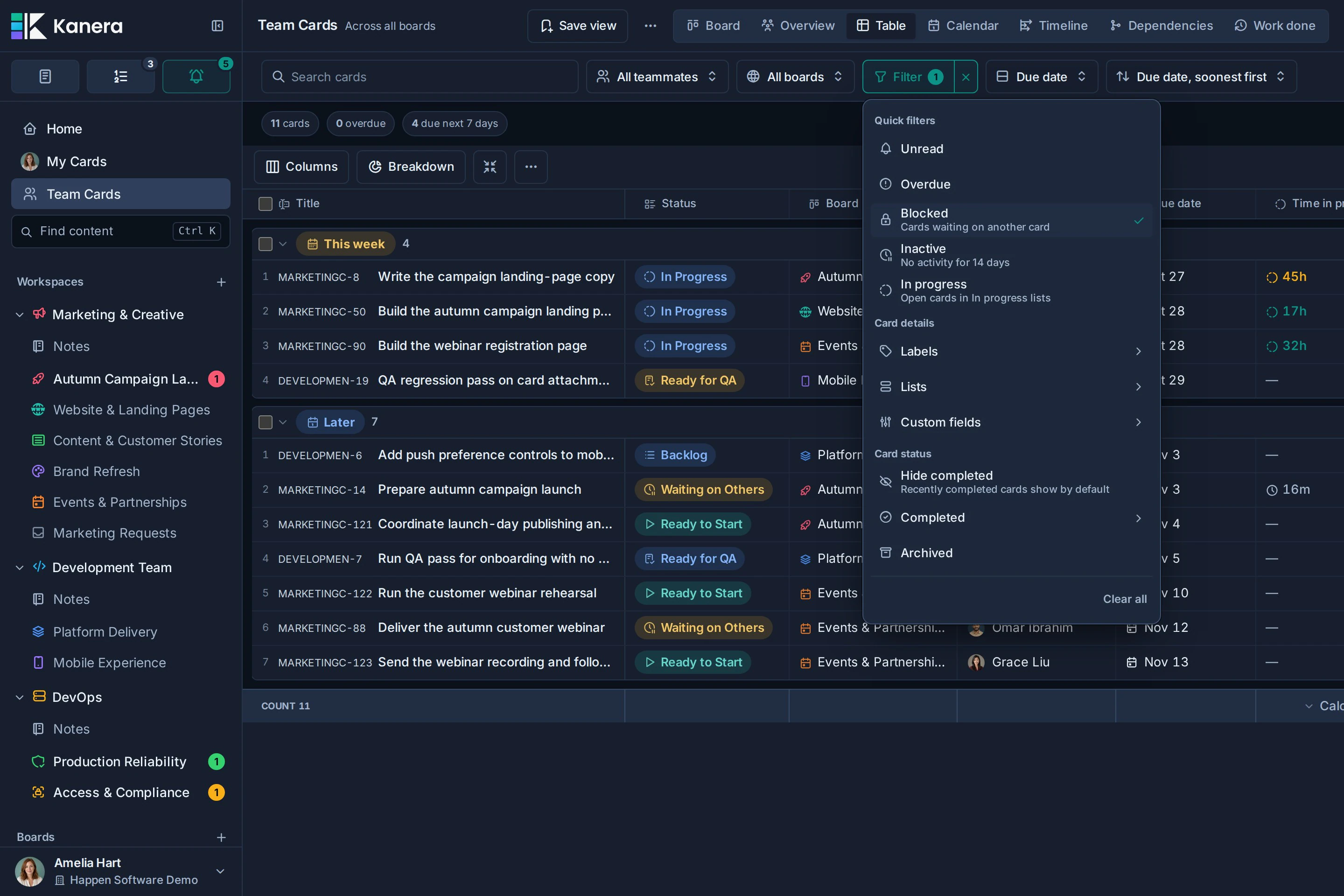1344x896 pixels.
Task: Open the numbered list panel with badge 3
Action: [x=120, y=76]
